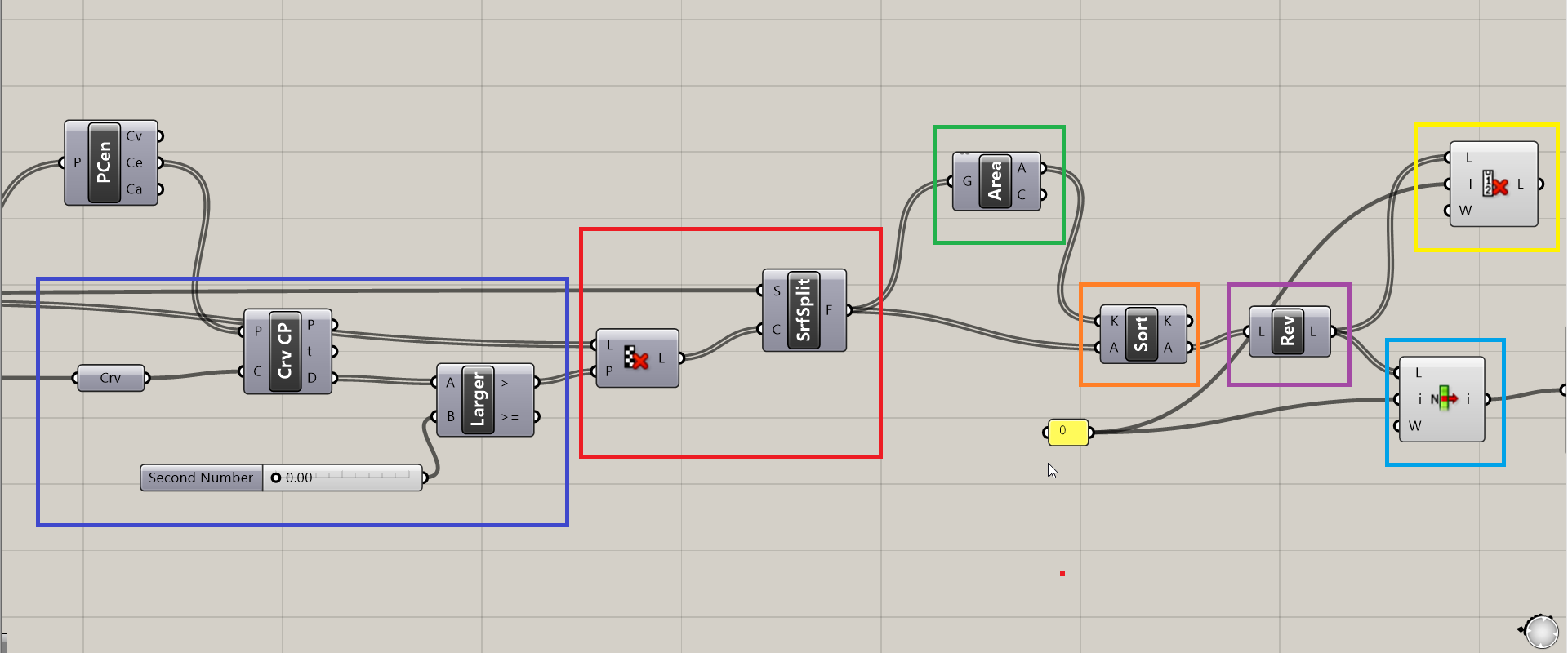1568x653 pixels.
Task: Click the D output of Crv CP
Action: tap(312, 378)
